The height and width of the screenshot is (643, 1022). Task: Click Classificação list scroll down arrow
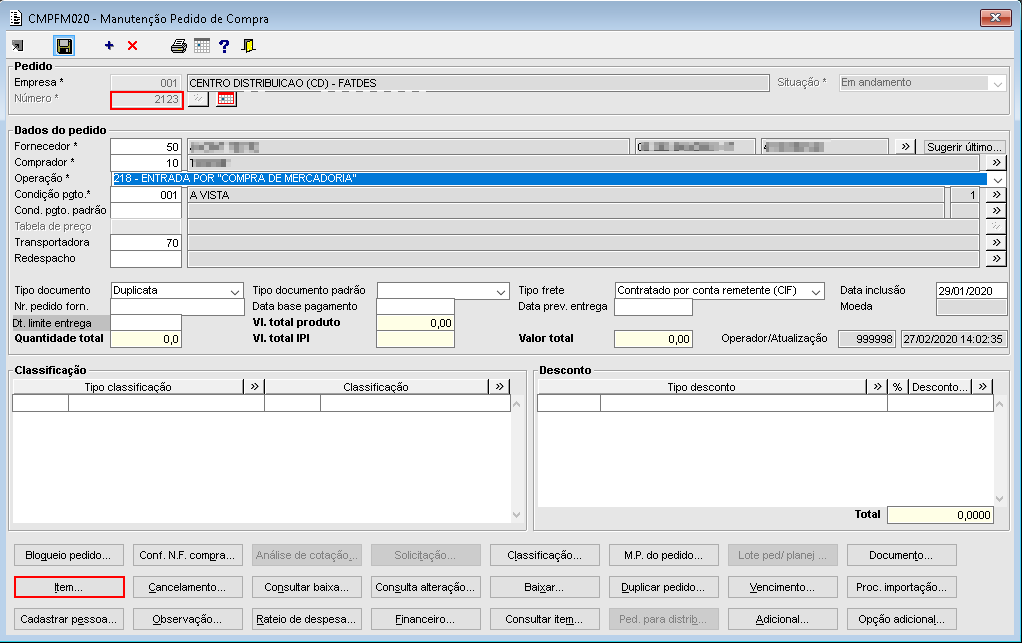coord(517,515)
